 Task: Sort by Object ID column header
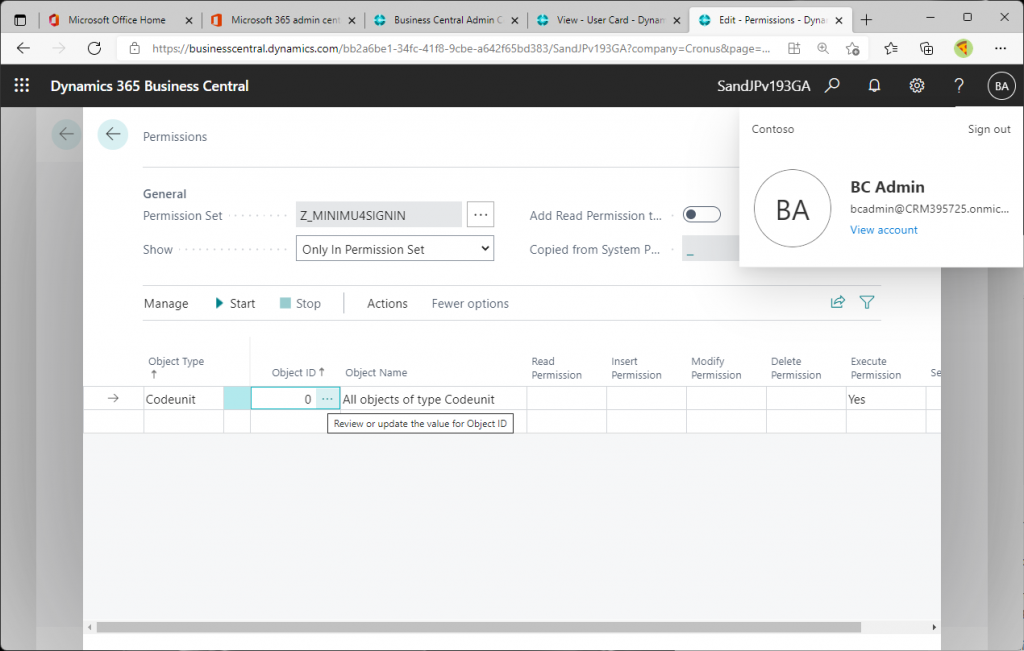click(298, 372)
